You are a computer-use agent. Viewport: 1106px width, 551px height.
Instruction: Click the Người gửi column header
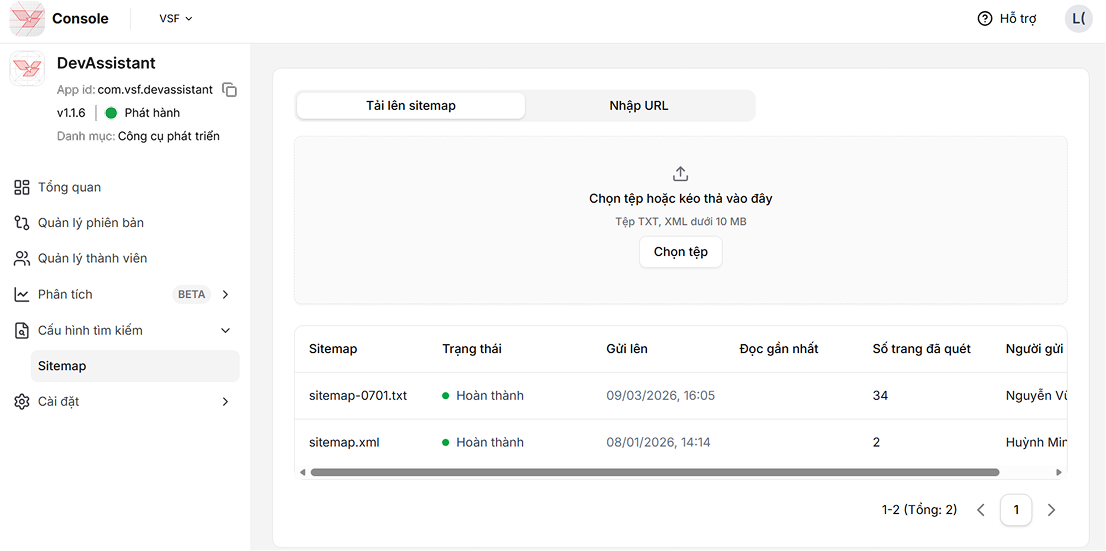pos(1034,349)
